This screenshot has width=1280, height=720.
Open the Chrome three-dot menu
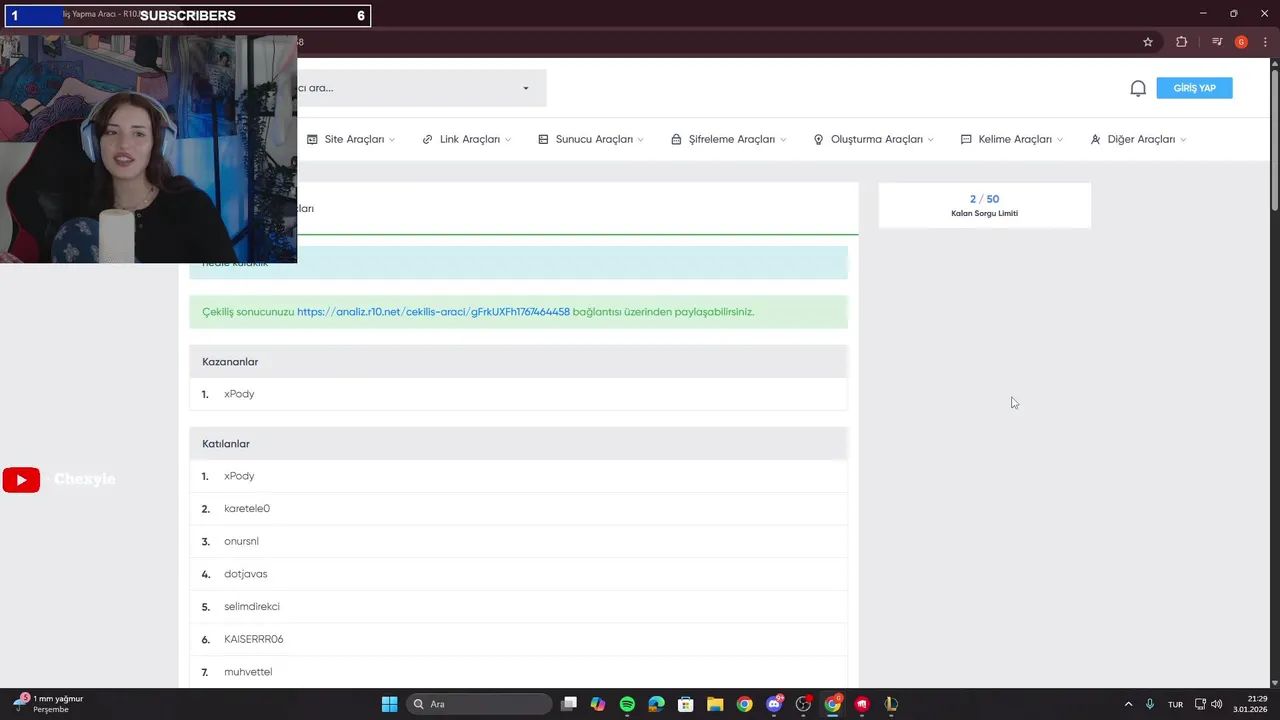(1265, 42)
